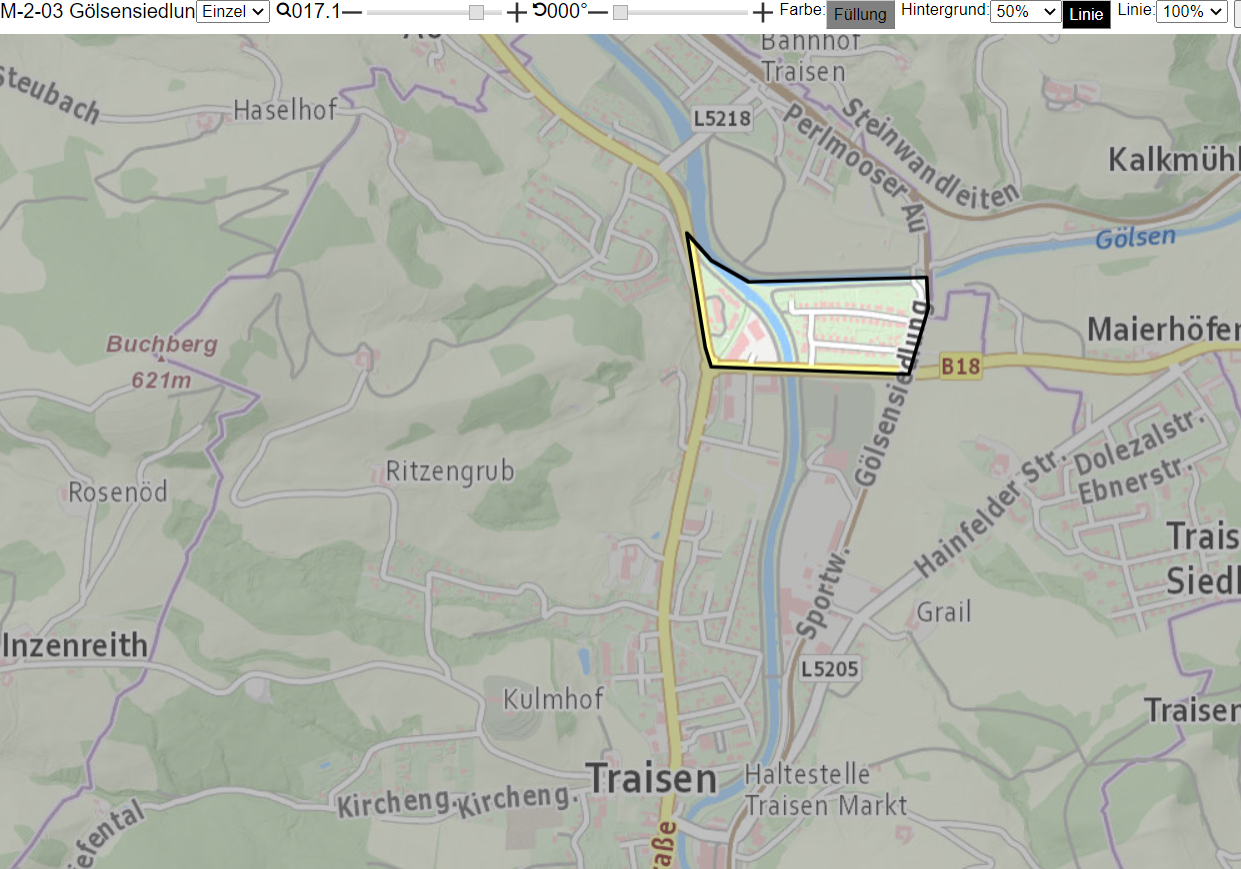
Task: Click the magnifier zoom icon
Action: 284,11
